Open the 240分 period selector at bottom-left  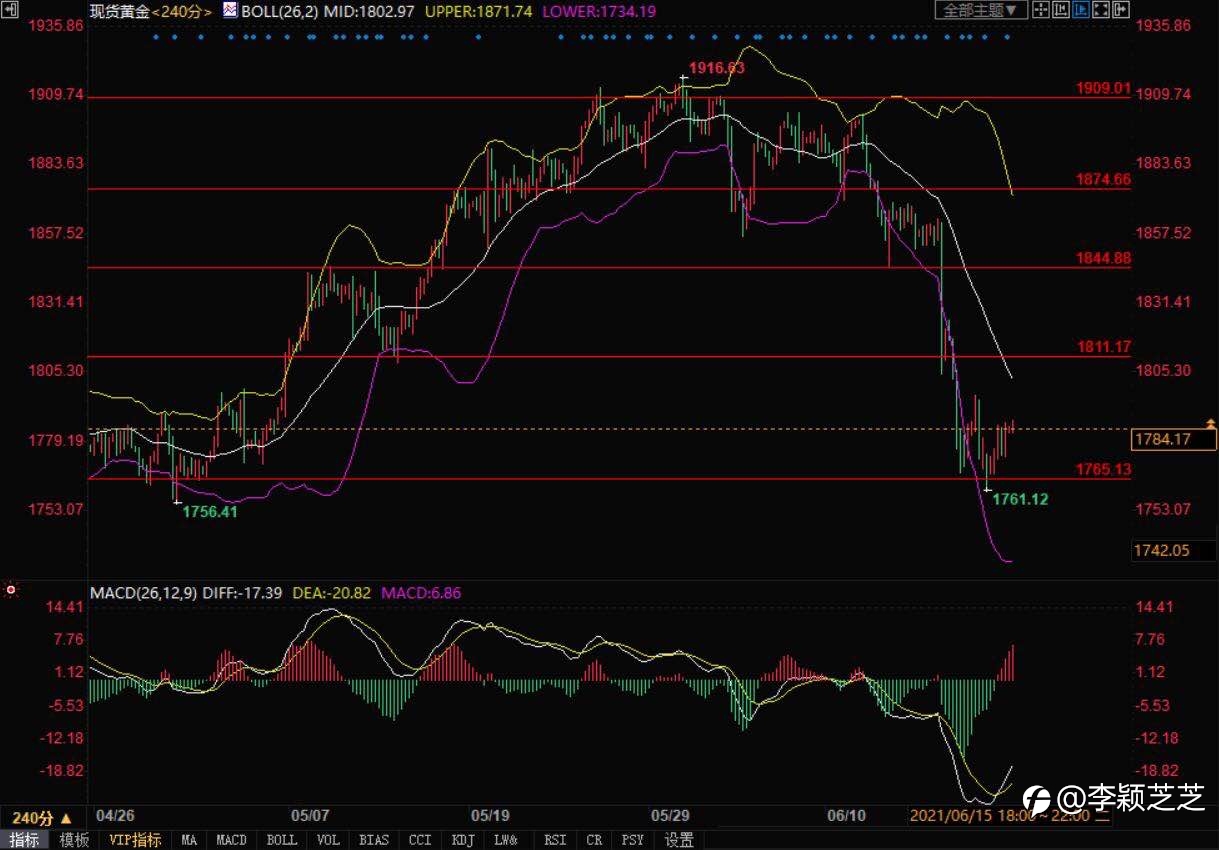click(42, 817)
